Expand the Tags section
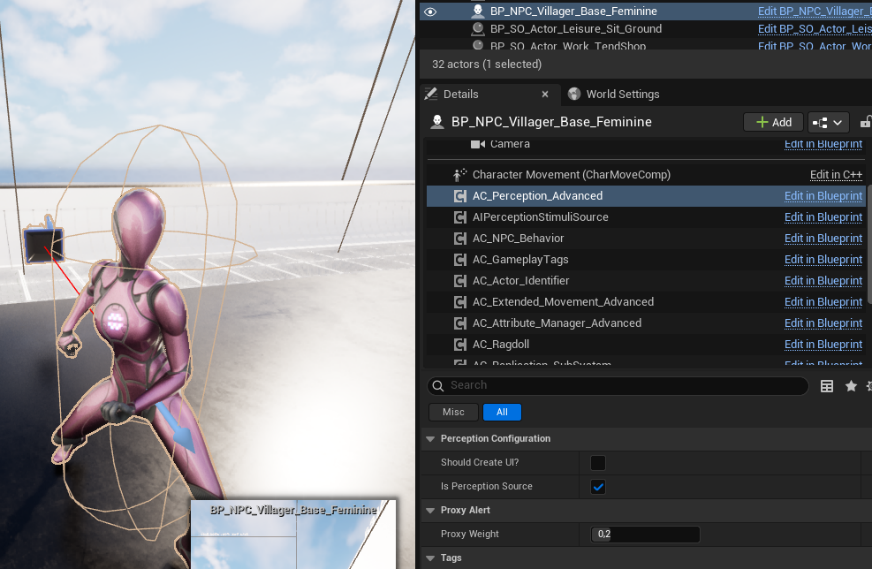Screen dimensions: 872x569 point(430,558)
